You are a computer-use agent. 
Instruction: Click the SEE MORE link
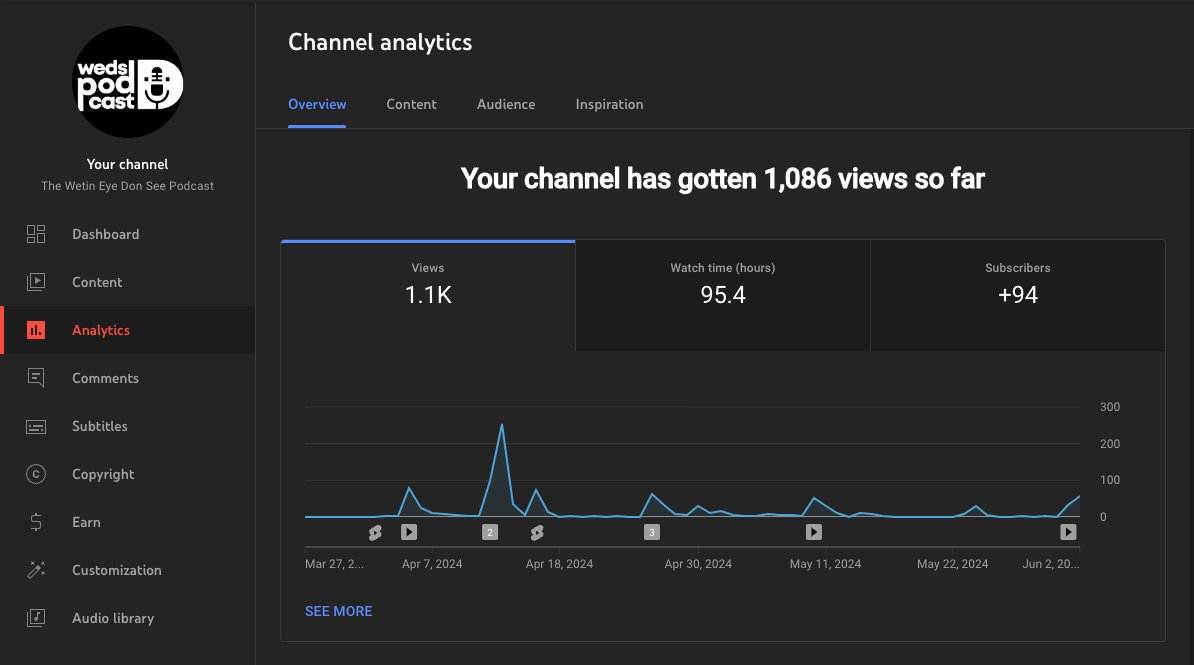coord(338,611)
